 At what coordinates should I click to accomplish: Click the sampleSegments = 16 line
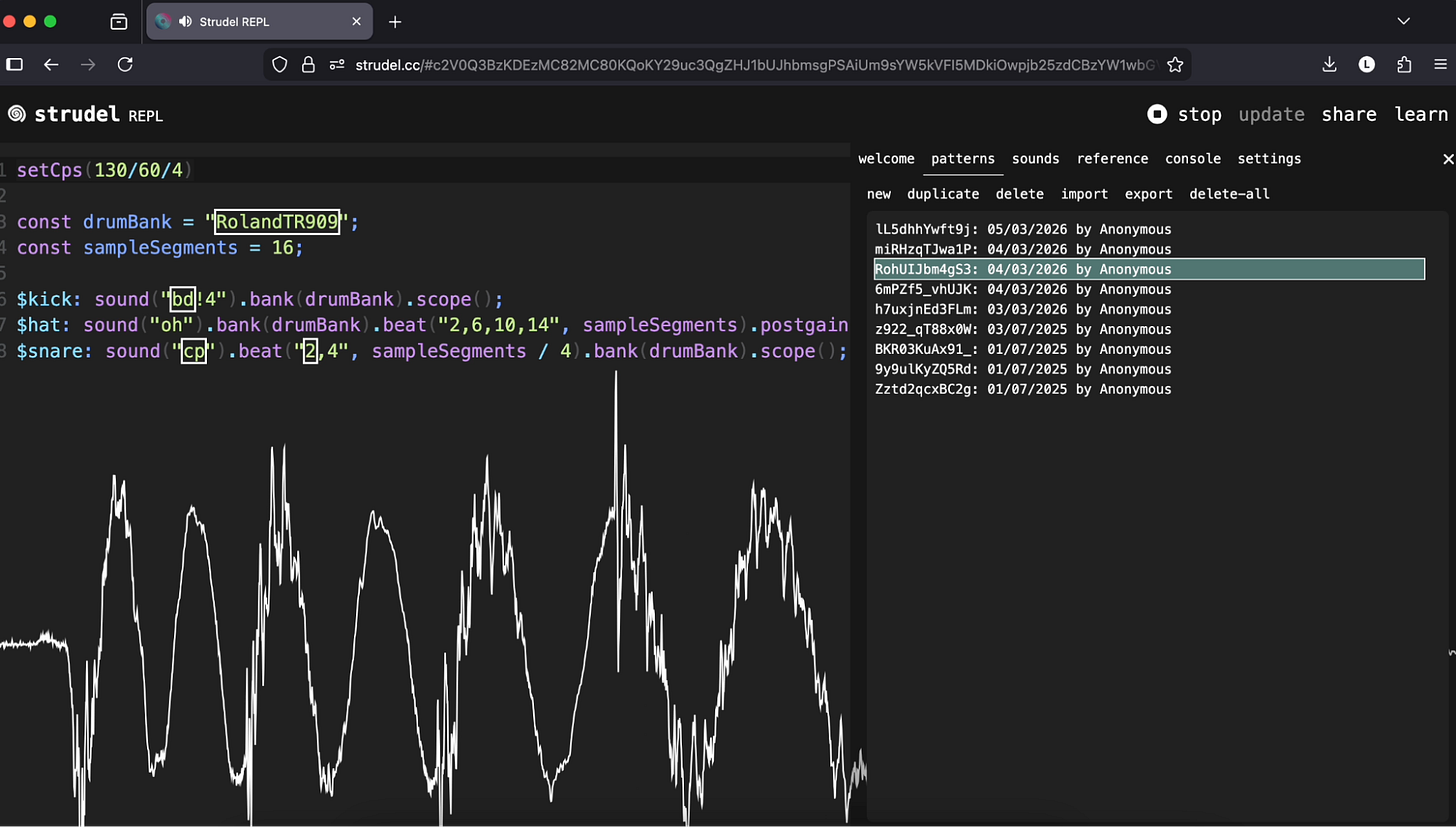tap(160, 247)
